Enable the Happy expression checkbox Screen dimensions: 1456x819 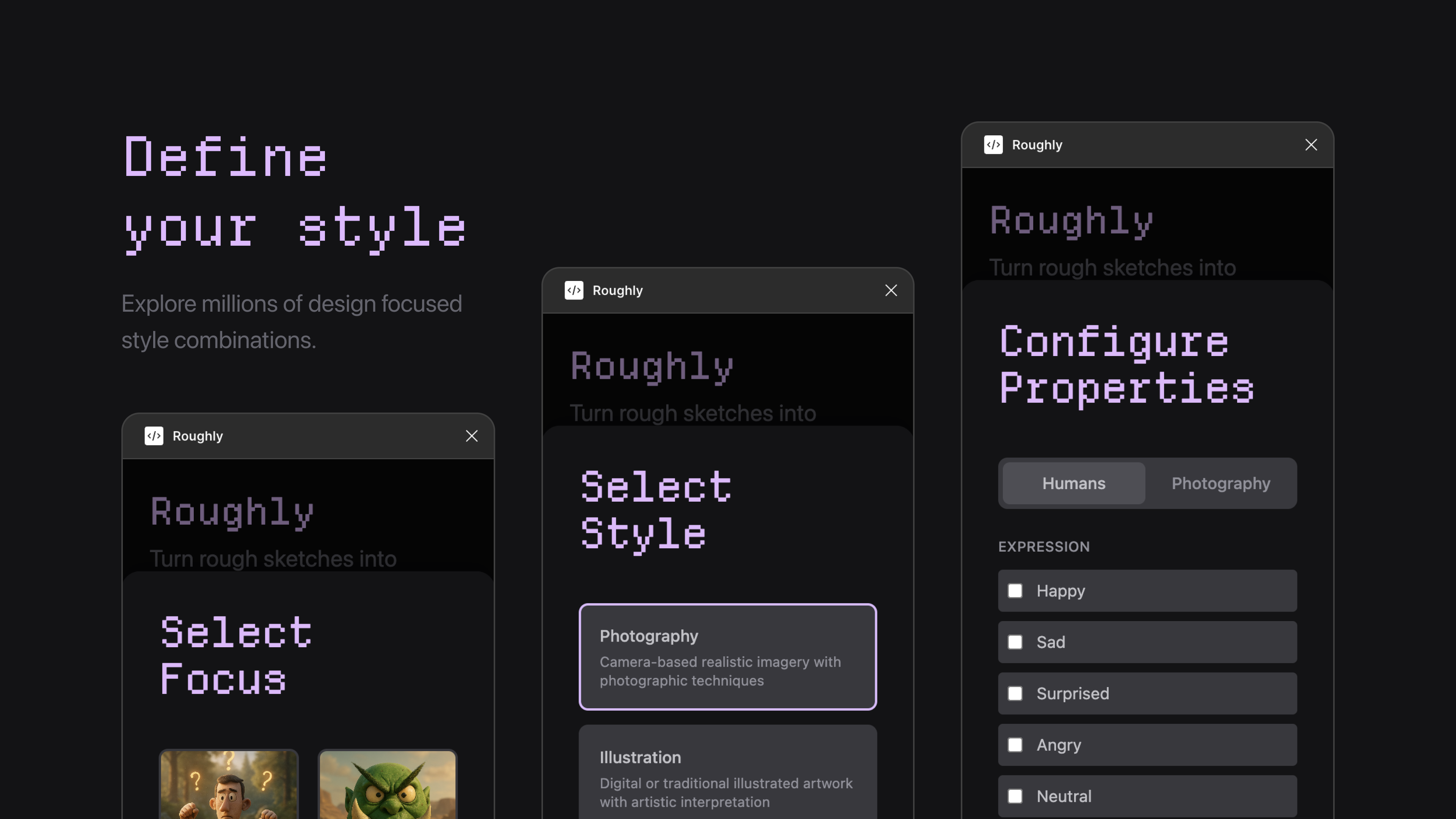(1015, 591)
